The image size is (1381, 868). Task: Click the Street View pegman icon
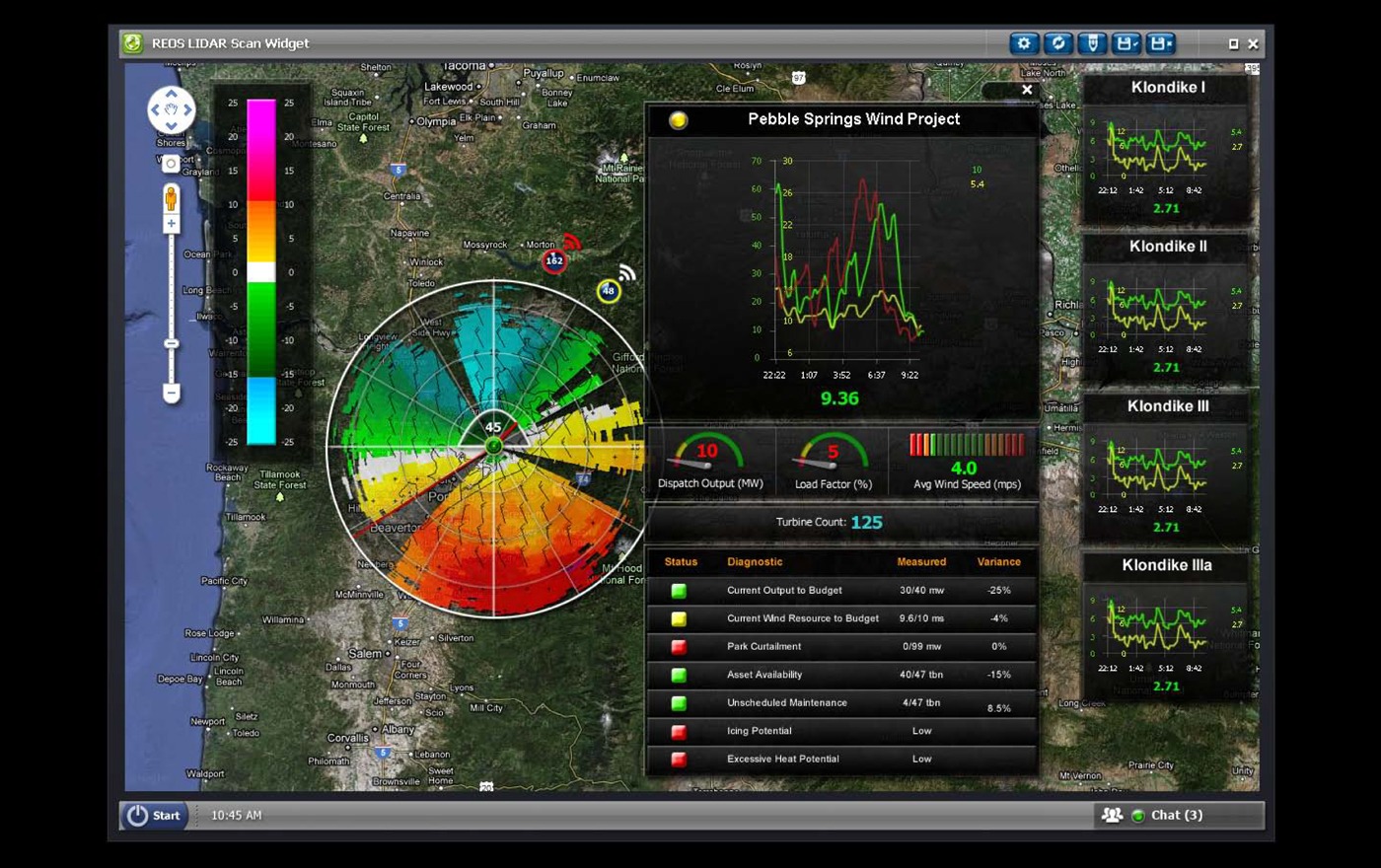[171, 198]
